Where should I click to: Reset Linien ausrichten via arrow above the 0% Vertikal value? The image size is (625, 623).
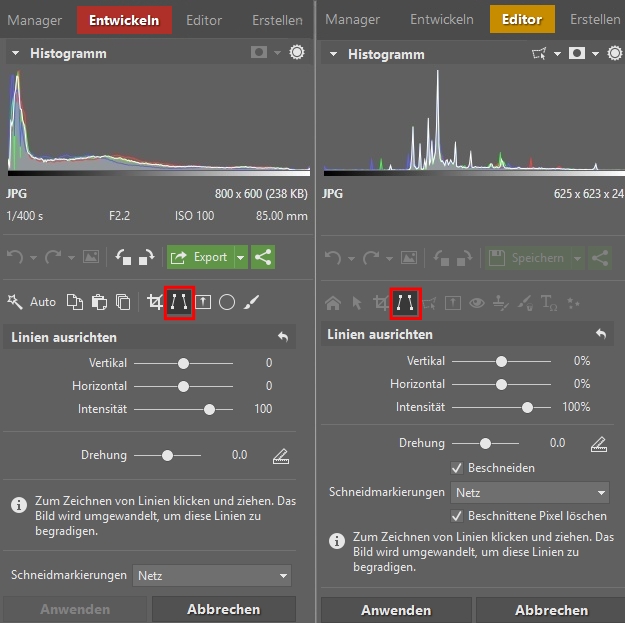600,334
